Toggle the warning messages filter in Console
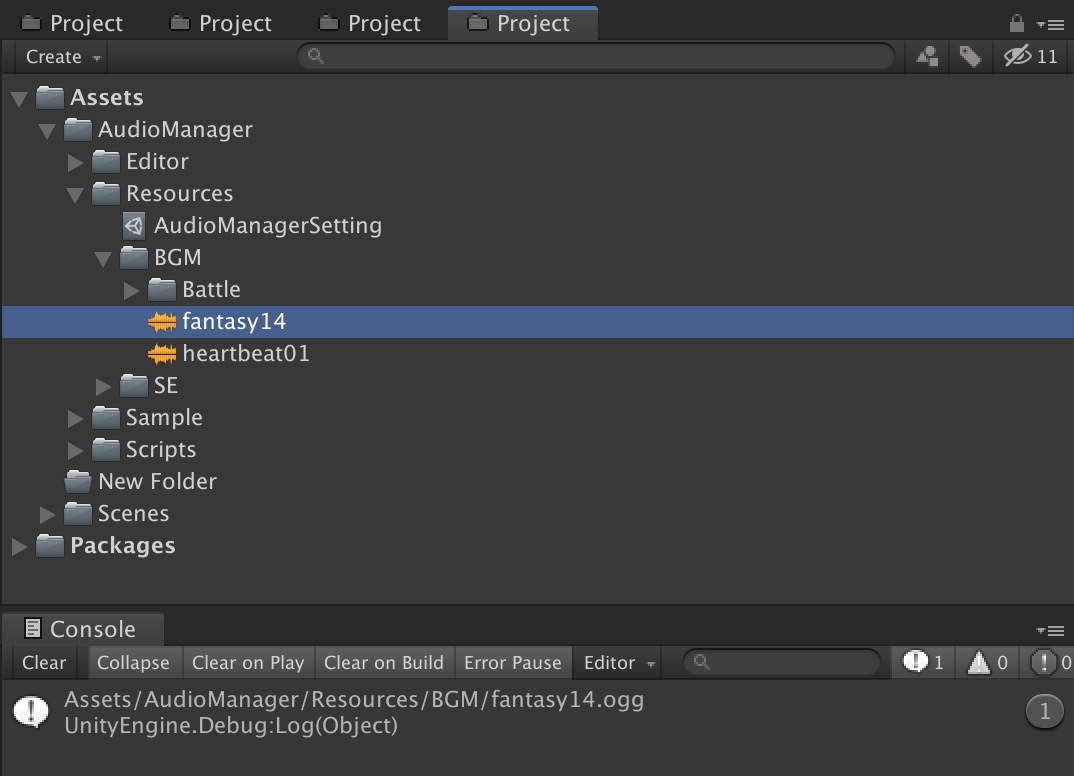Viewport: 1074px width, 776px height. click(986, 662)
